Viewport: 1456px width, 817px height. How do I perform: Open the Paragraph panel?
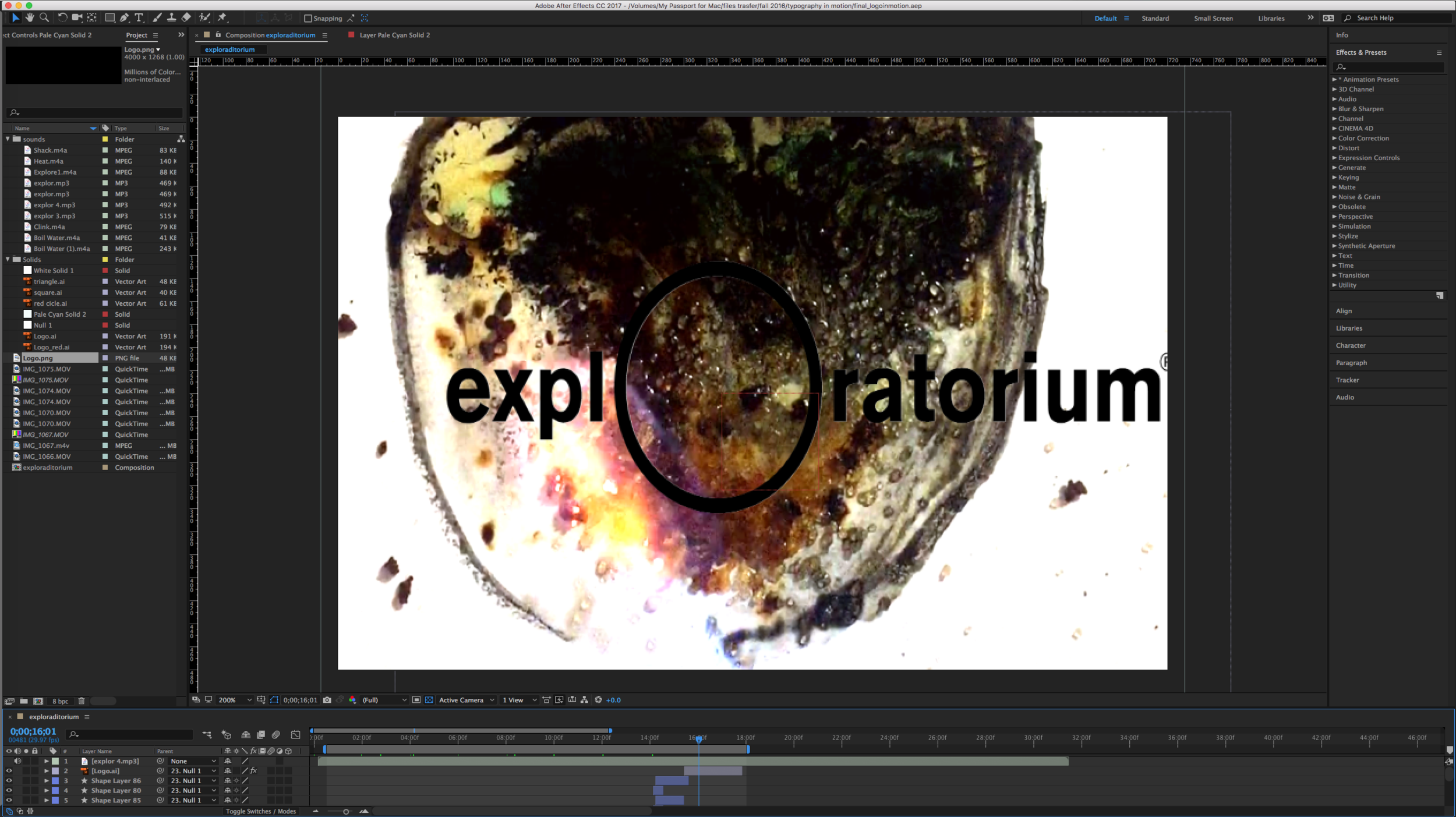(x=1351, y=363)
